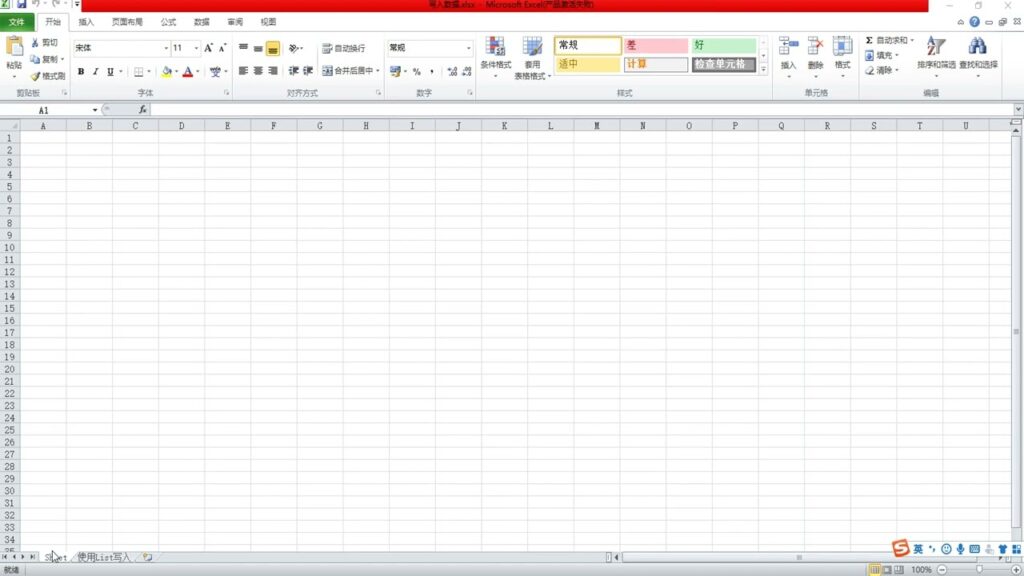Viewport: 1024px width, 576px height.
Task: Apply the 好 (Good) green cell style
Action: coord(724,46)
